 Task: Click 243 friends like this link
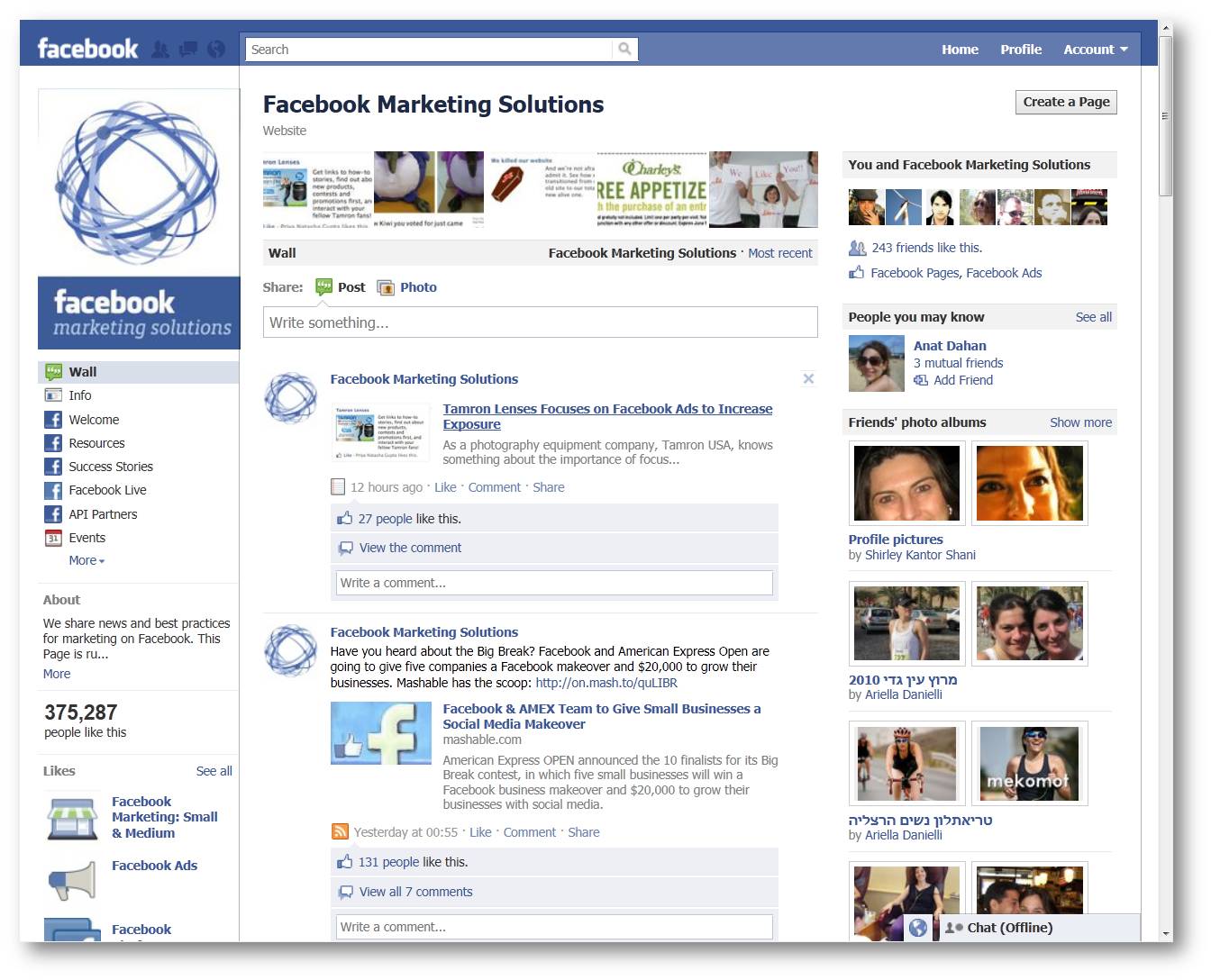pyautogui.click(x=926, y=248)
